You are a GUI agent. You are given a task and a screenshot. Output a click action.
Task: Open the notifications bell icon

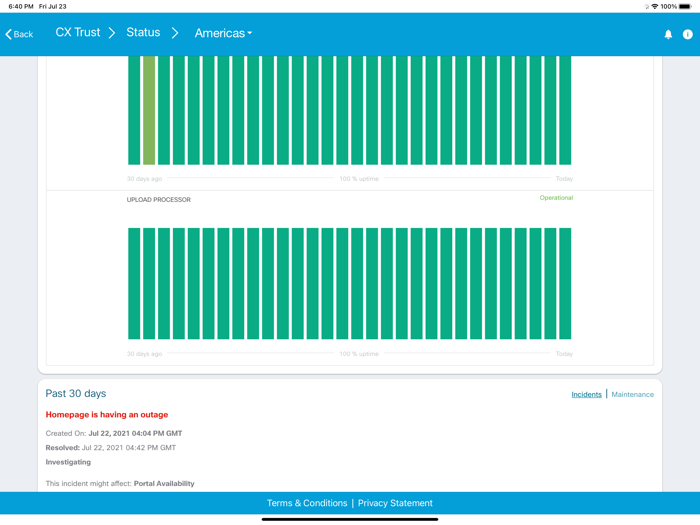coord(668,34)
